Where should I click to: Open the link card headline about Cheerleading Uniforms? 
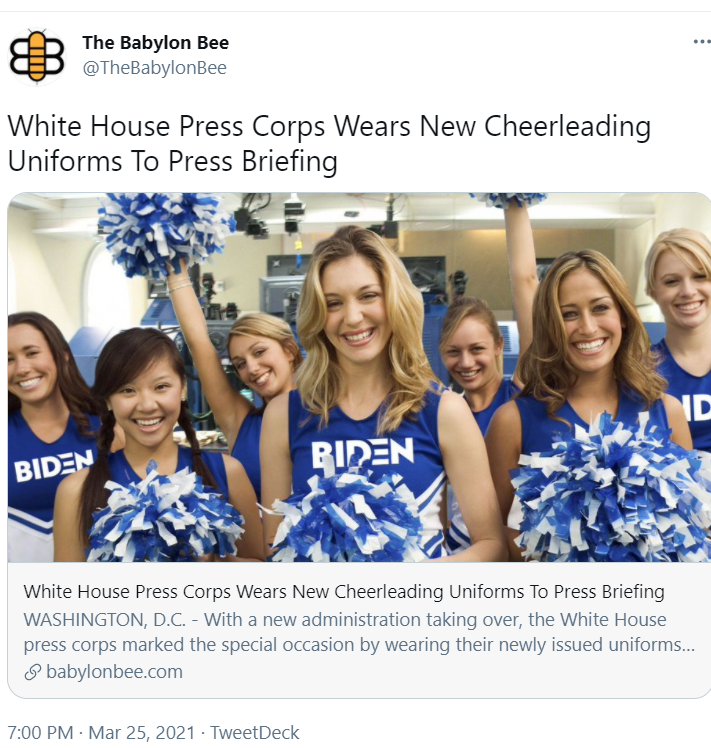(x=344, y=592)
